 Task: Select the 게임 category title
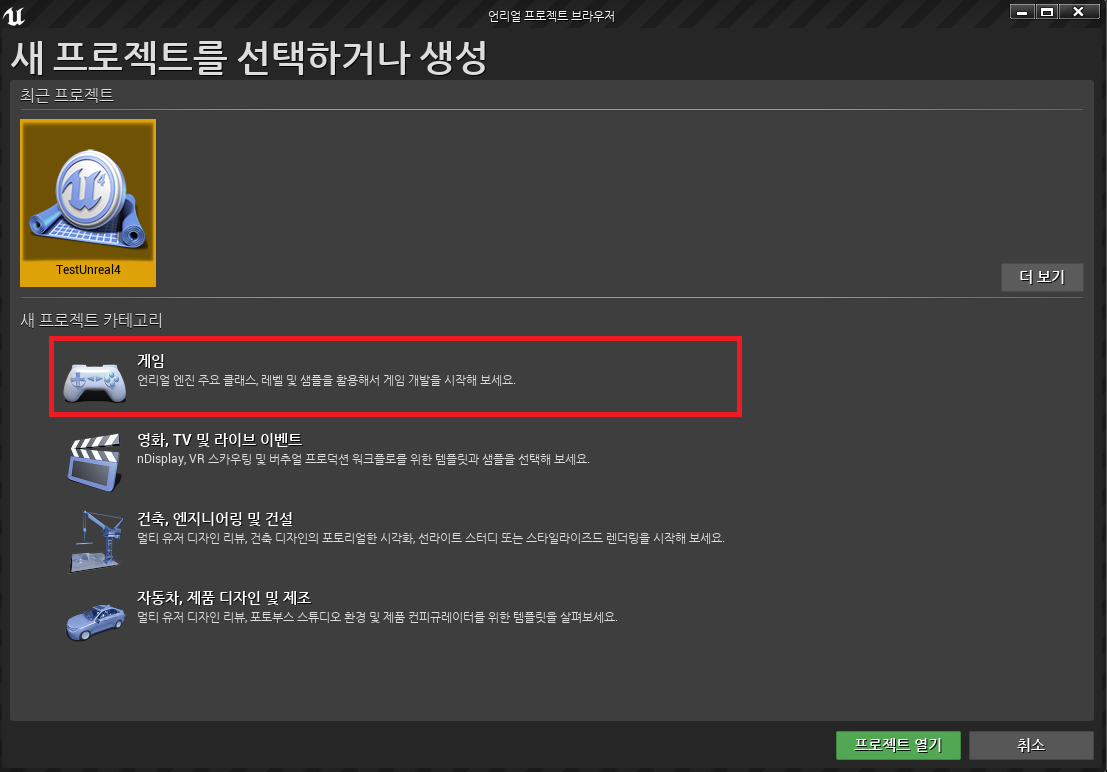(x=151, y=361)
